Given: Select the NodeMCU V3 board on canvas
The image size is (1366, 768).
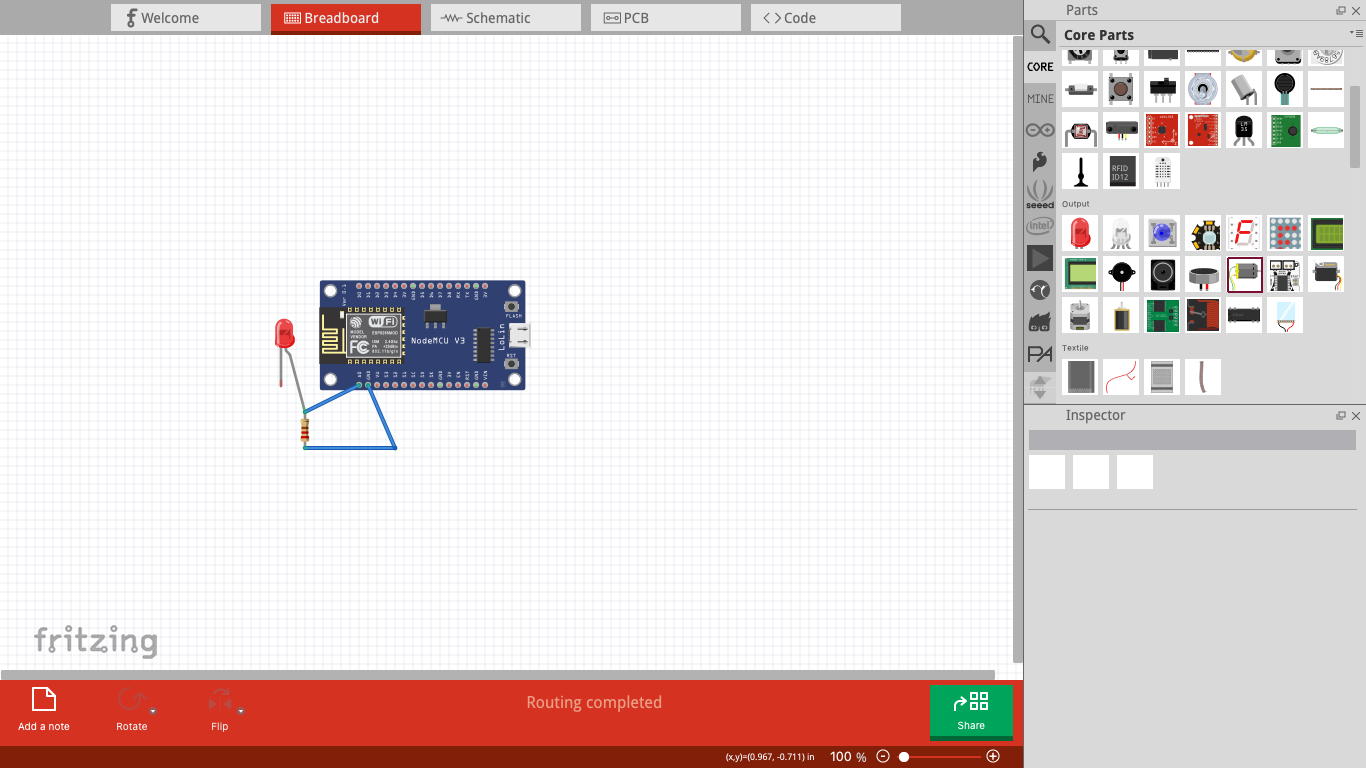Looking at the screenshot, I should 422,335.
